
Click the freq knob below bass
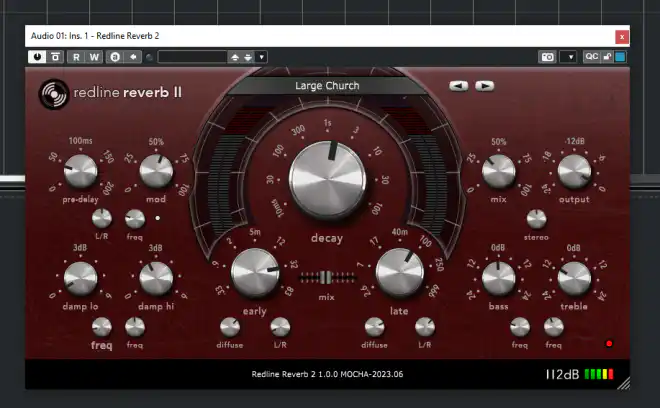coord(520,327)
